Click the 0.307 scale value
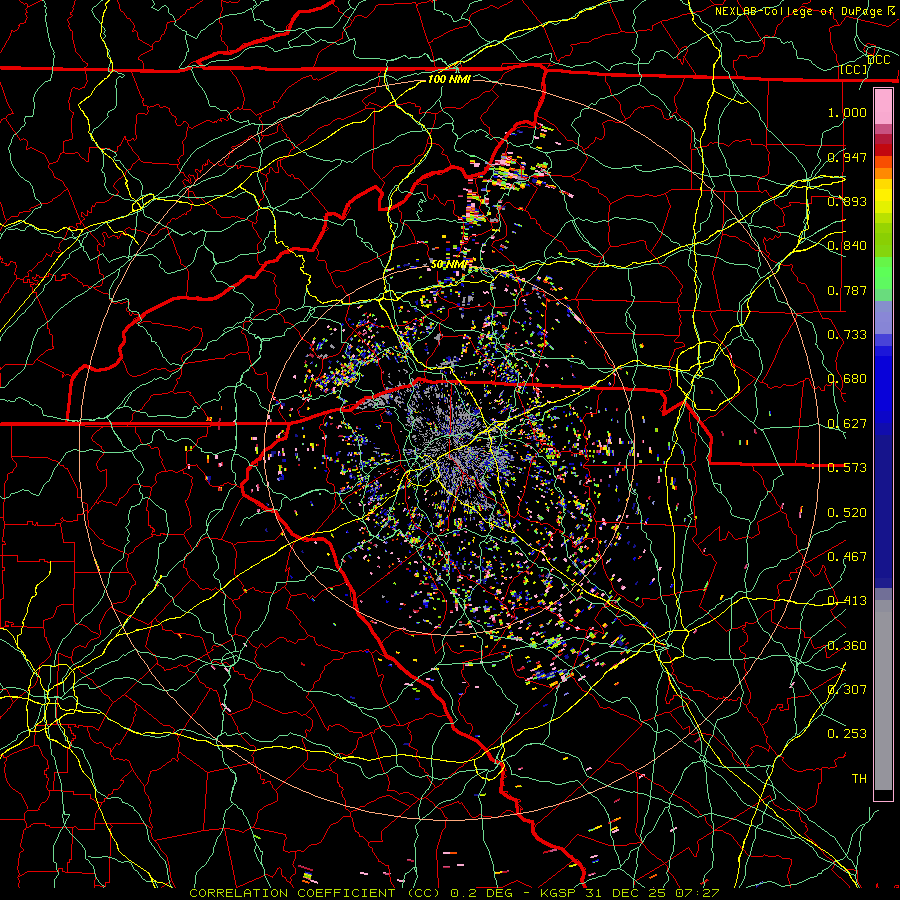The height and width of the screenshot is (900, 900). pyautogui.click(x=847, y=690)
